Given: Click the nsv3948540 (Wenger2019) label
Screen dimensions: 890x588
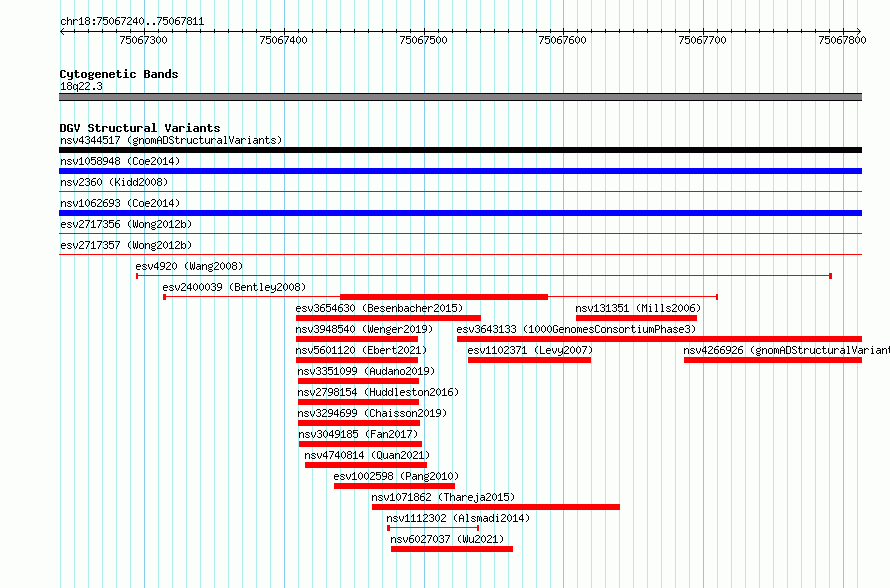Looking at the screenshot, I should 364,329.
